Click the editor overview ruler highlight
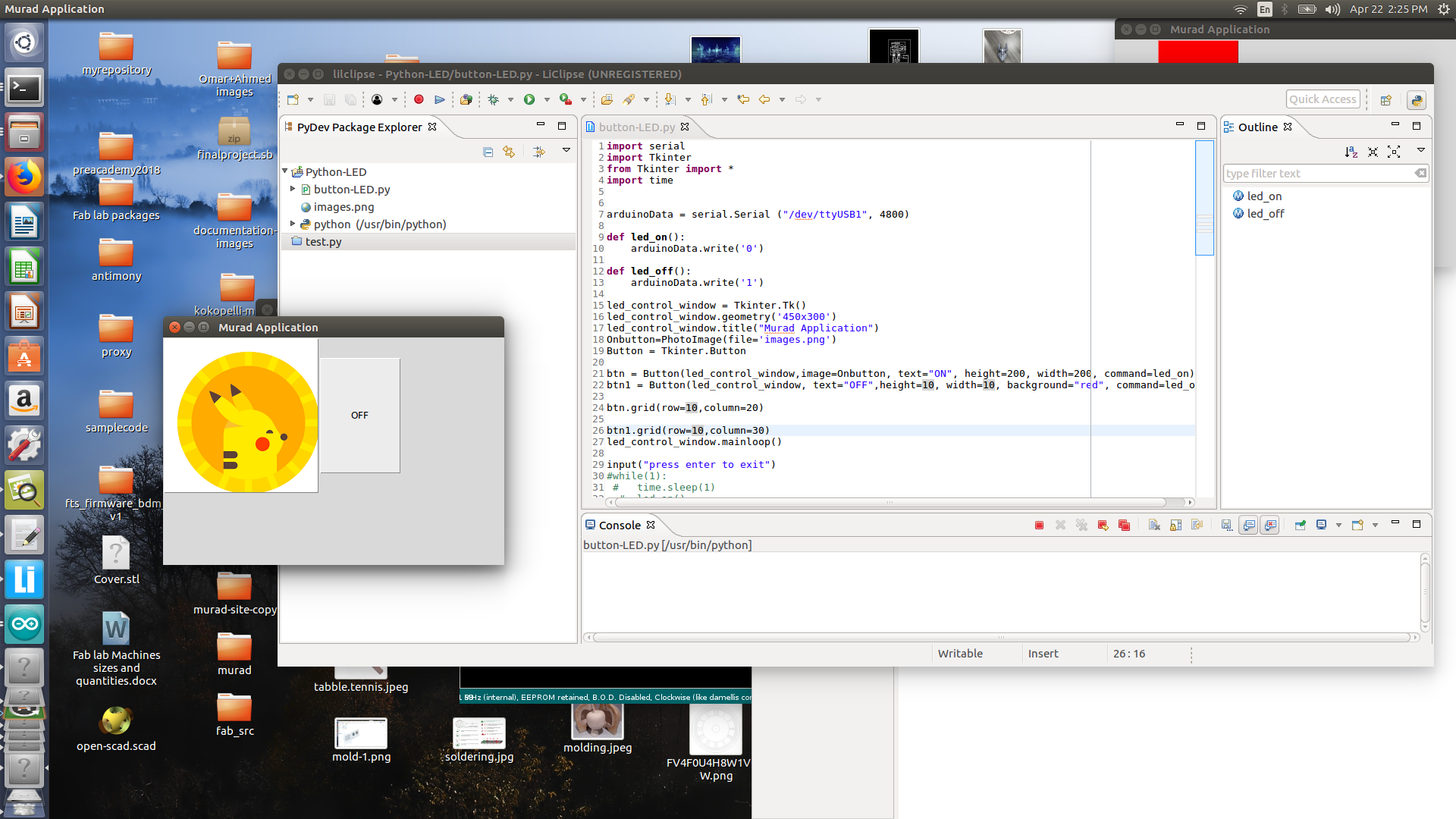Image resolution: width=1456 pixels, height=819 pixels. 1204,197
